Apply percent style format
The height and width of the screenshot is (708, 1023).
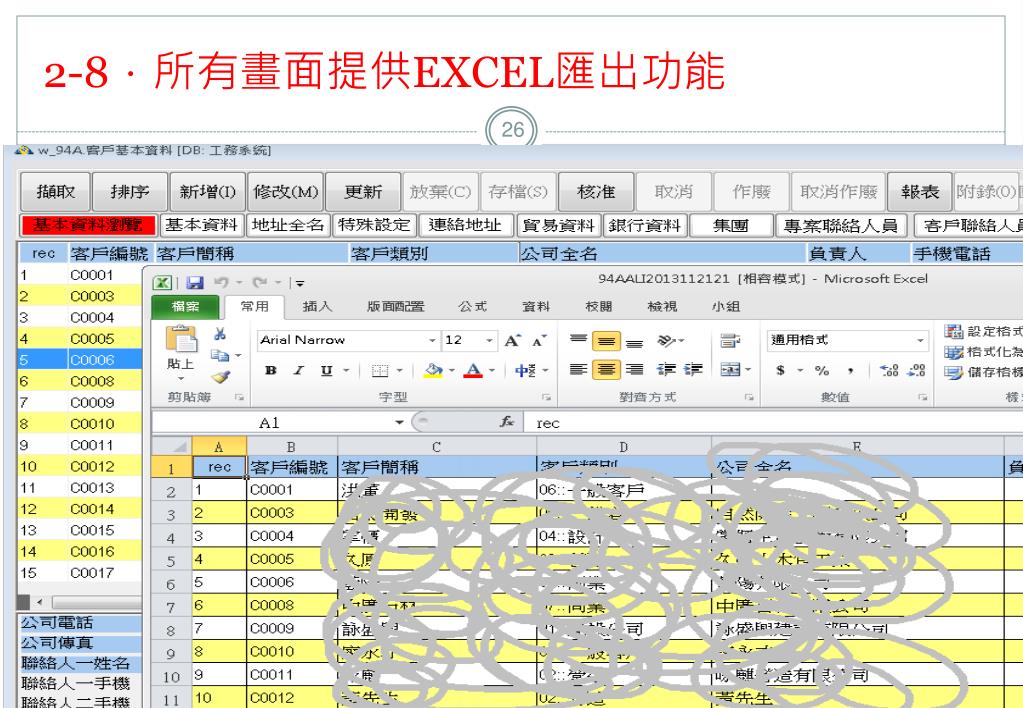822,370
